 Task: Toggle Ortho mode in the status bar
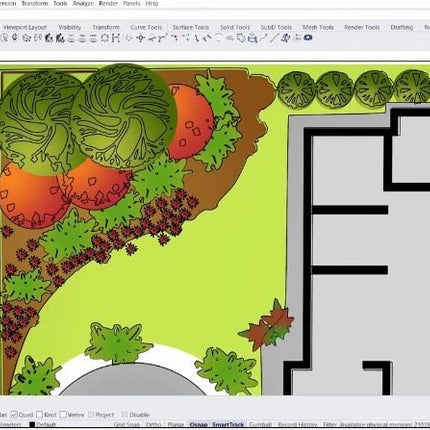click(x=154, y=425)
